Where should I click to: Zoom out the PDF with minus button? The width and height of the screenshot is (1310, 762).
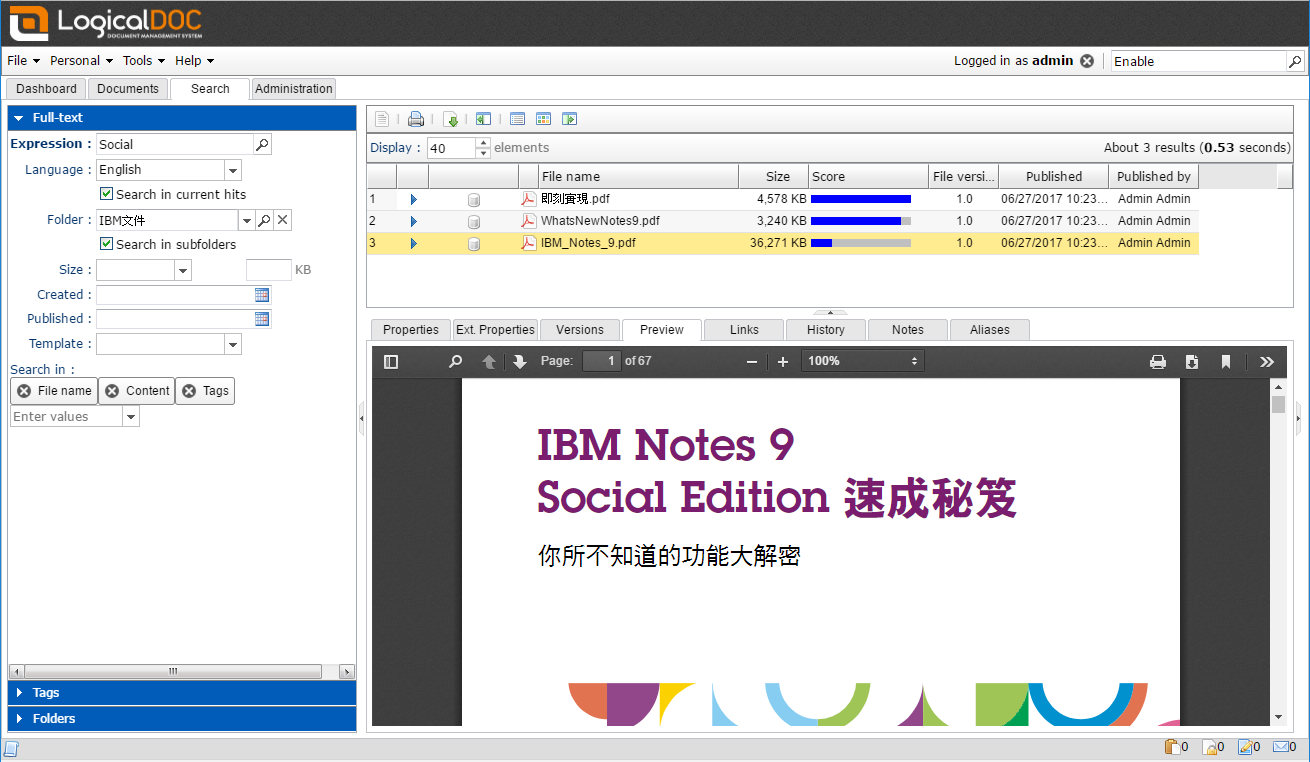click(752, 361)
